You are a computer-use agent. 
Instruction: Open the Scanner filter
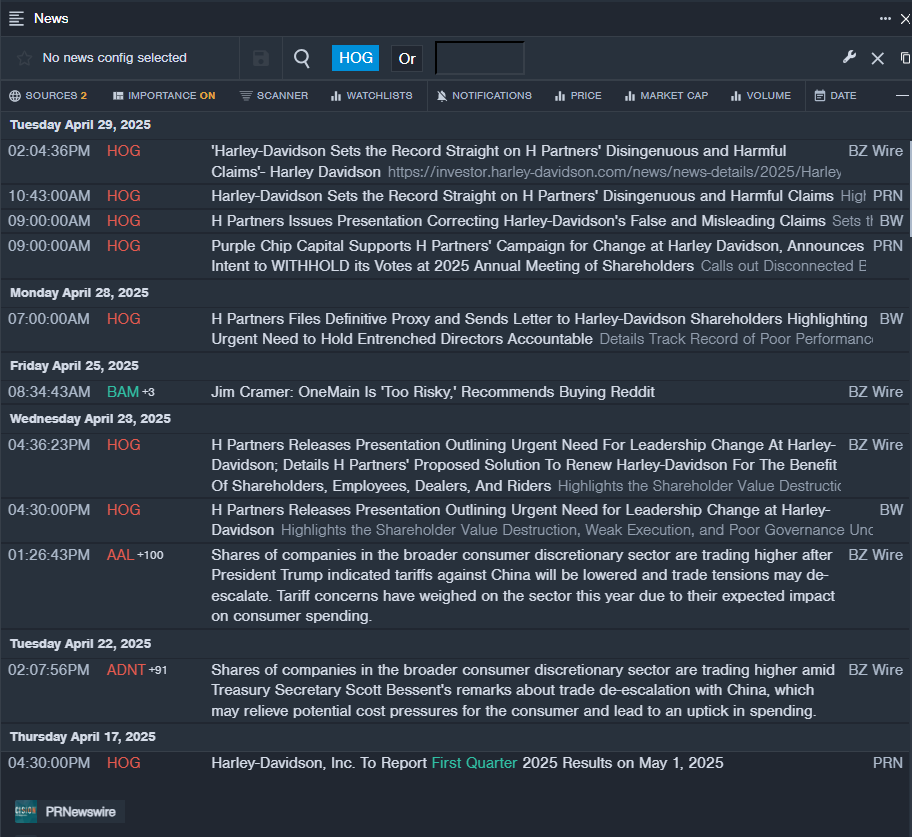coord(274,96)
